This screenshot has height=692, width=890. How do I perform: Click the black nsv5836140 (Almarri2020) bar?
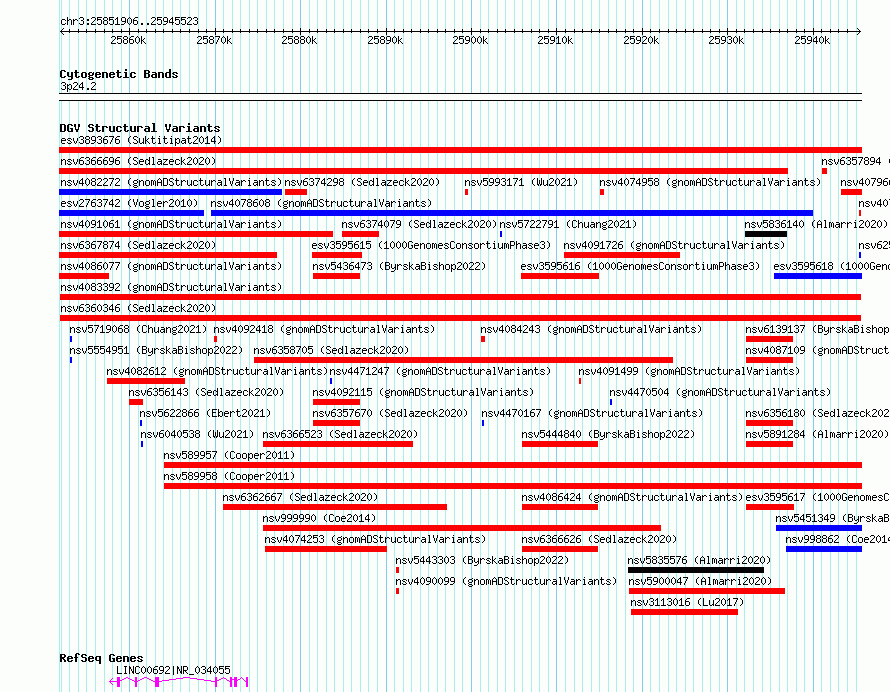(x=766, y=234)
